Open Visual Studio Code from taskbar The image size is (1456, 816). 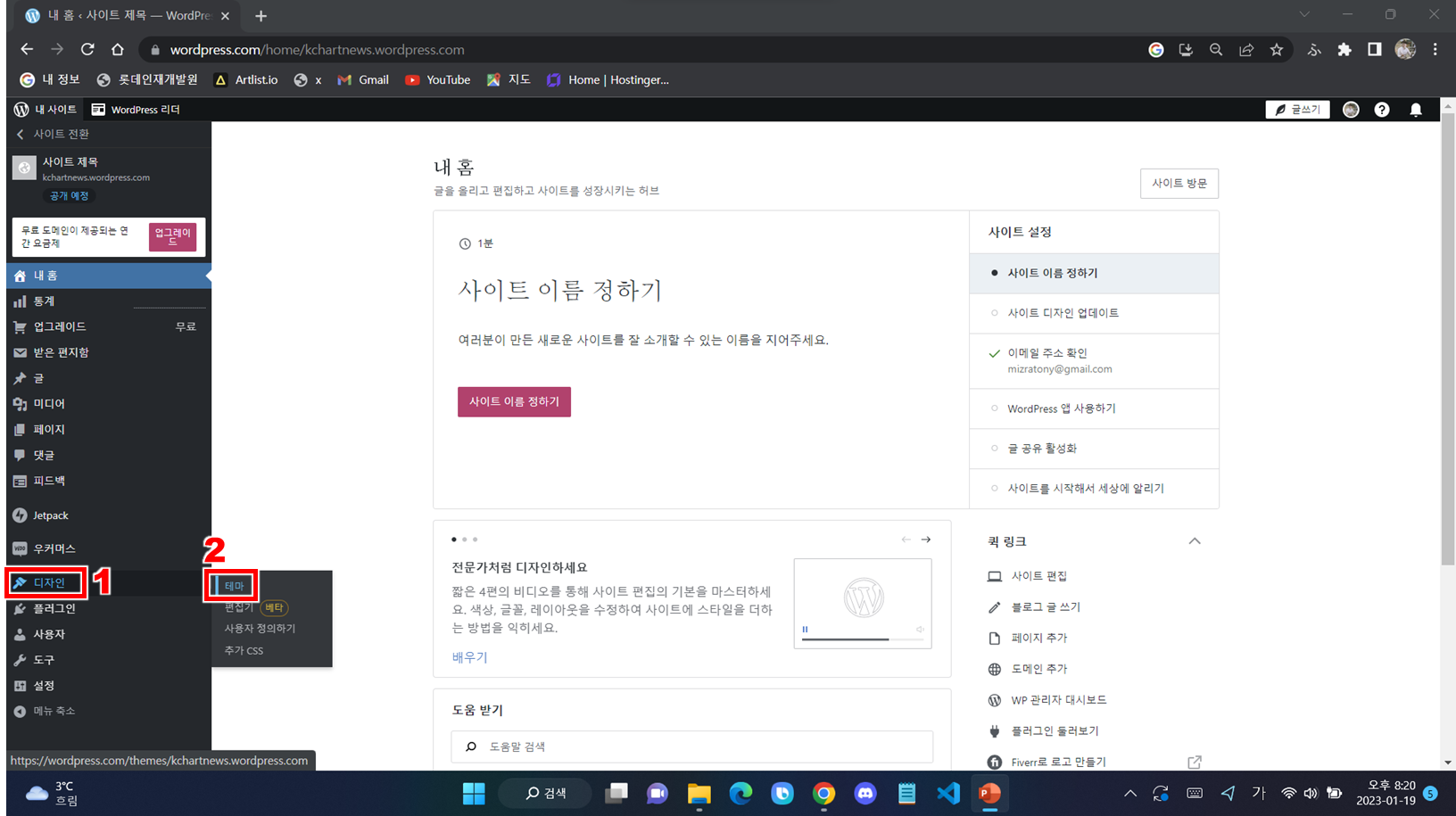(x=947, y=793)
